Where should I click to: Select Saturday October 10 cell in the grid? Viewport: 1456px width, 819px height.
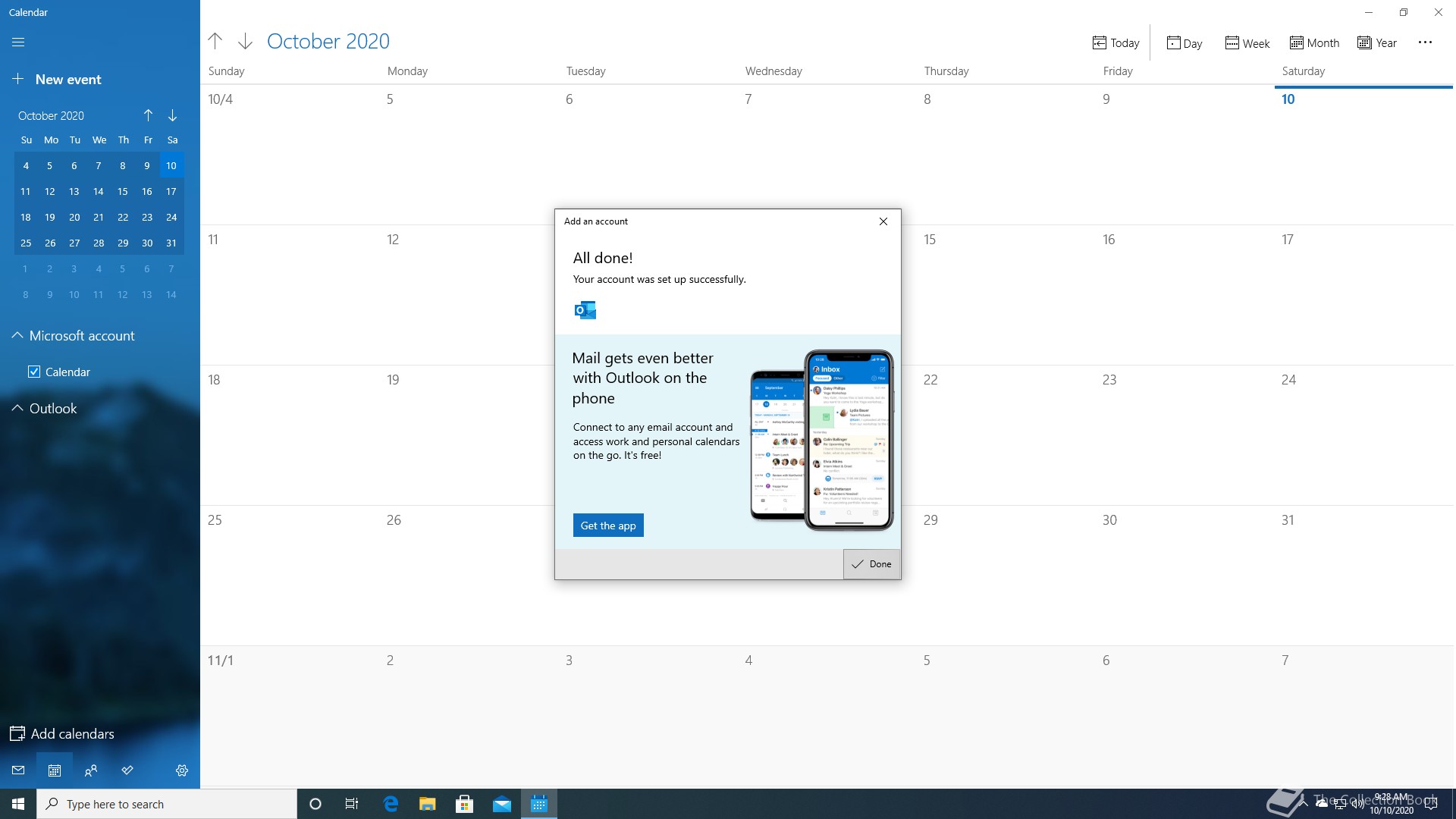pyautogui.click(x=1363, y=155)
